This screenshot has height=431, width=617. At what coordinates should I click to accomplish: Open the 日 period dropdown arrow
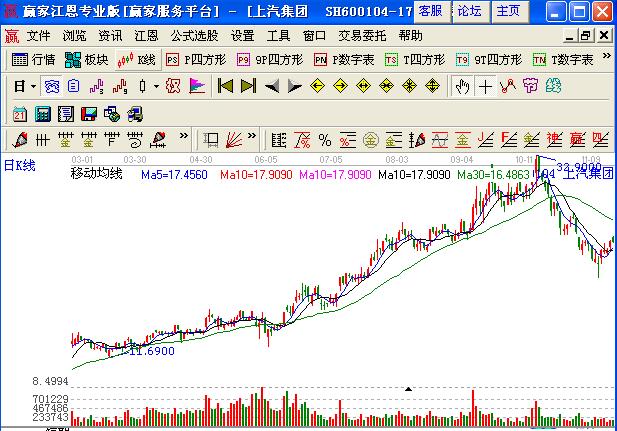[34, 86]
